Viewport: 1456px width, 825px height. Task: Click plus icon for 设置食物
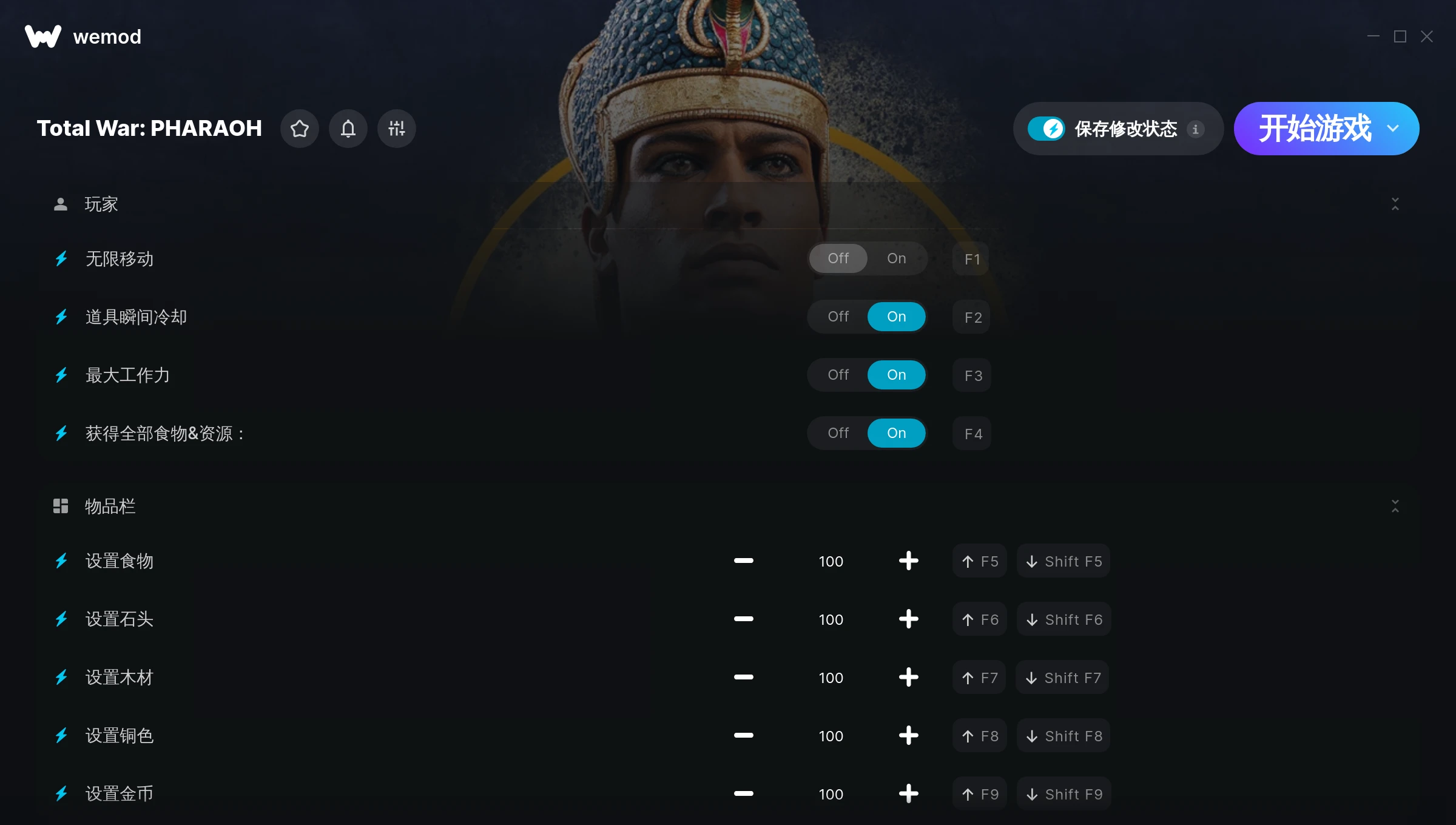point(908,561)
